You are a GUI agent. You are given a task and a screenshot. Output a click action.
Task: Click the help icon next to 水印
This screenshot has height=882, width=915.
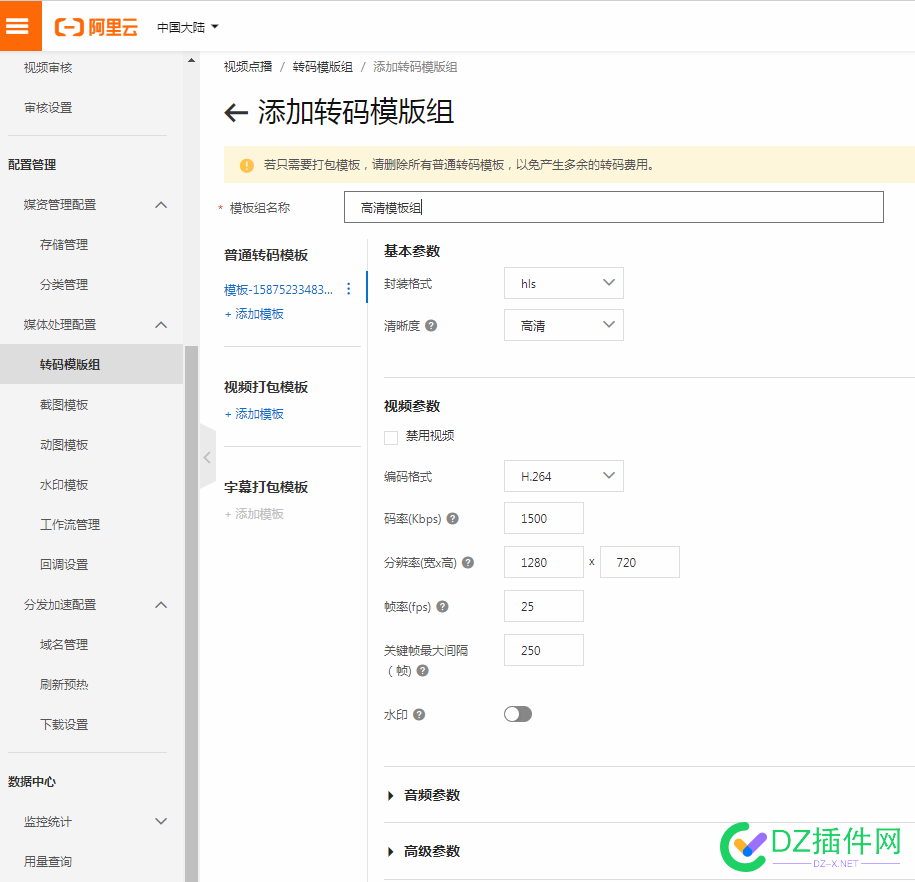419,714
